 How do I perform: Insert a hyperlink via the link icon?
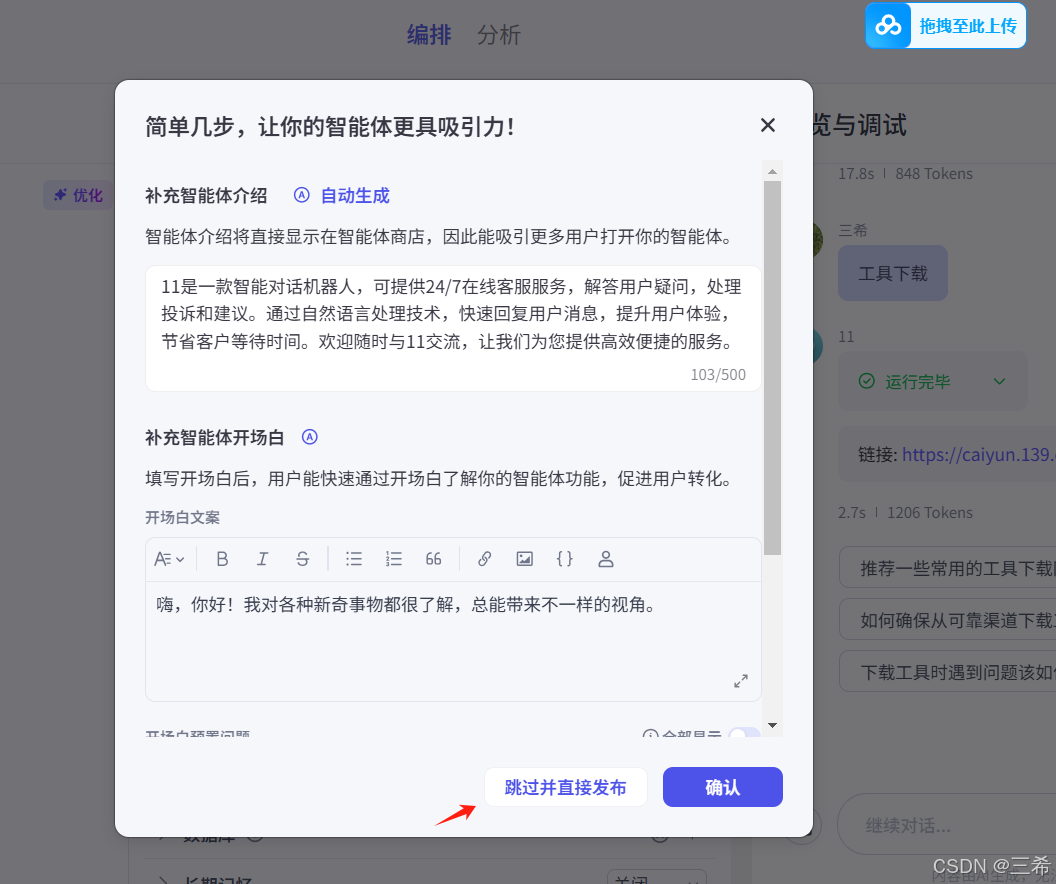click(484, 559)
